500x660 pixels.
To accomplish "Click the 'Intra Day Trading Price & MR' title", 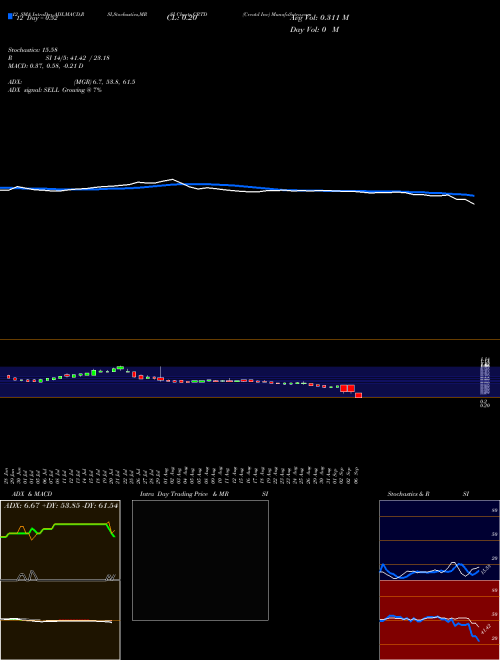I will click(184, 494).
